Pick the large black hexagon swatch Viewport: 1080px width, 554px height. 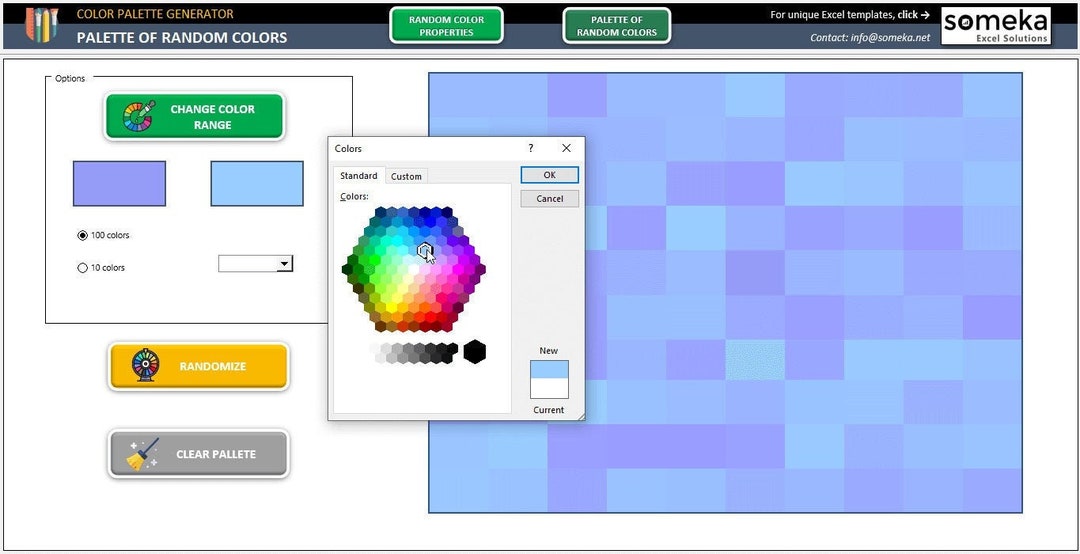tap(475, 351)
